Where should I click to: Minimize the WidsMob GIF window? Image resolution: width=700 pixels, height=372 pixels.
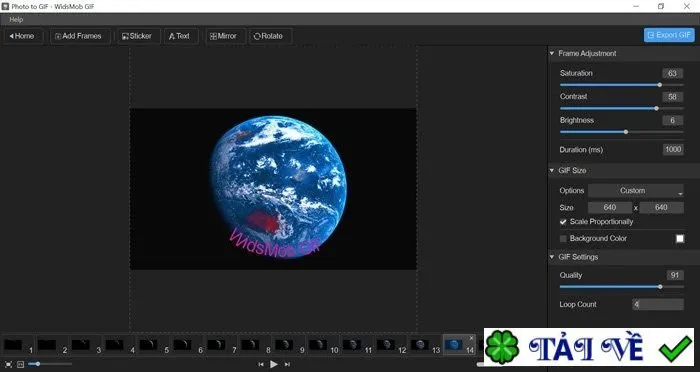[636, 6]
